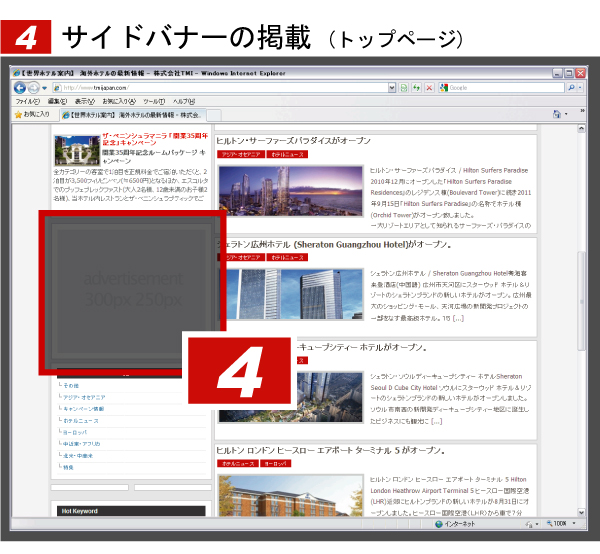This screenshot has width=600, height=554.
Task: Expand the address bar URL history dropdown
Action: click(x=392, y=88)
